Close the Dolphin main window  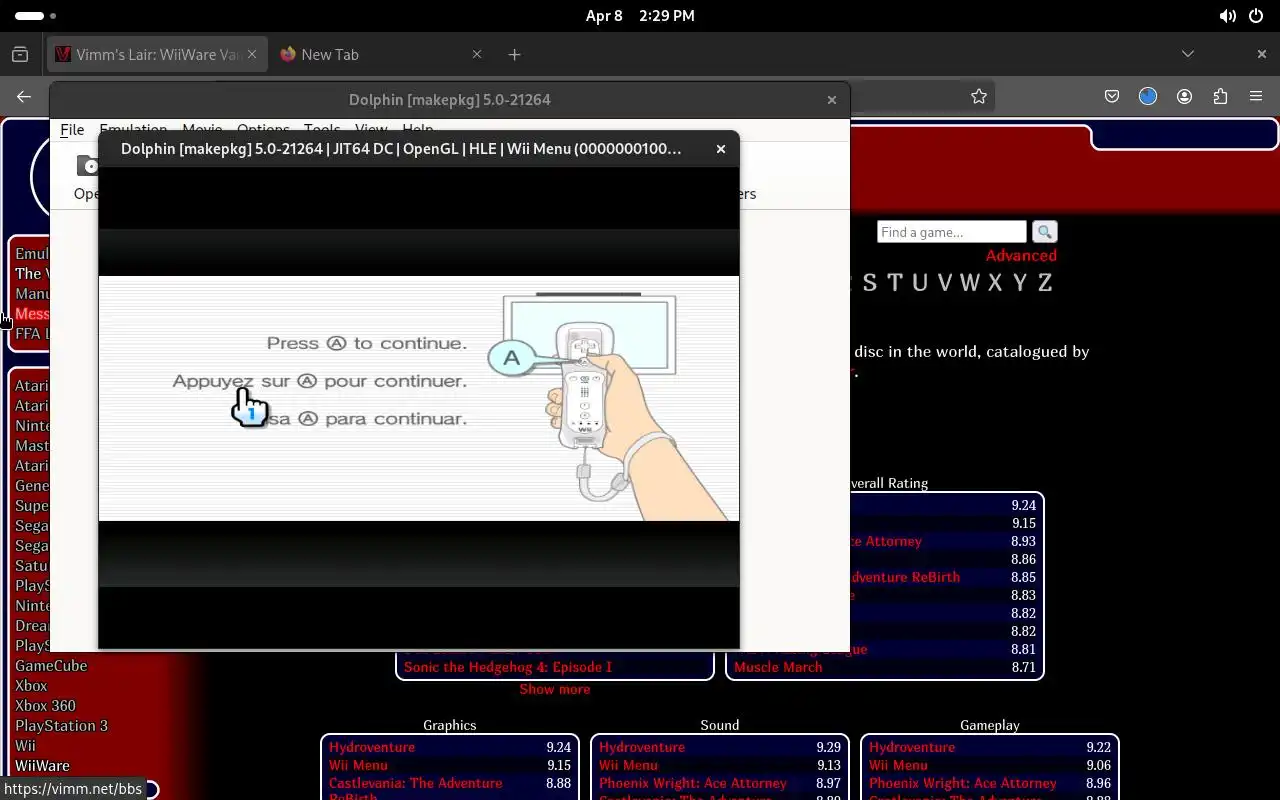tap(831, 100)
